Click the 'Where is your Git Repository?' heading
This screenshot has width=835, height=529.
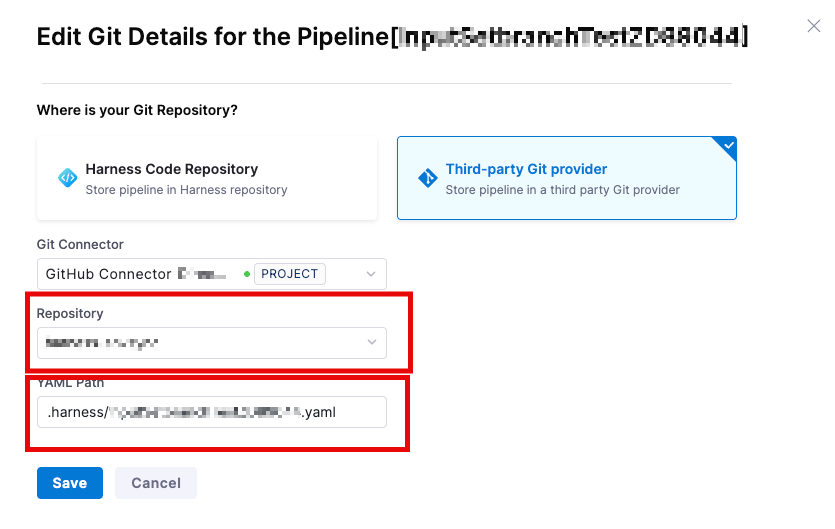137,110
